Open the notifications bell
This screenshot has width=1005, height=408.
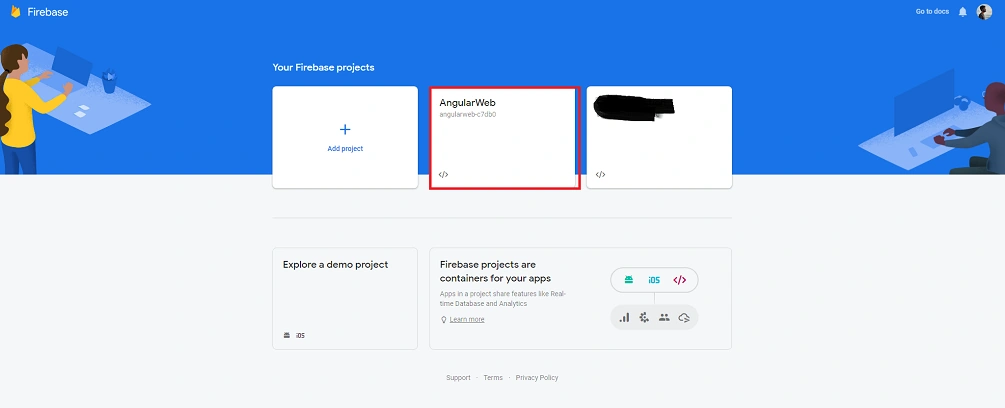tap(963, 12)
